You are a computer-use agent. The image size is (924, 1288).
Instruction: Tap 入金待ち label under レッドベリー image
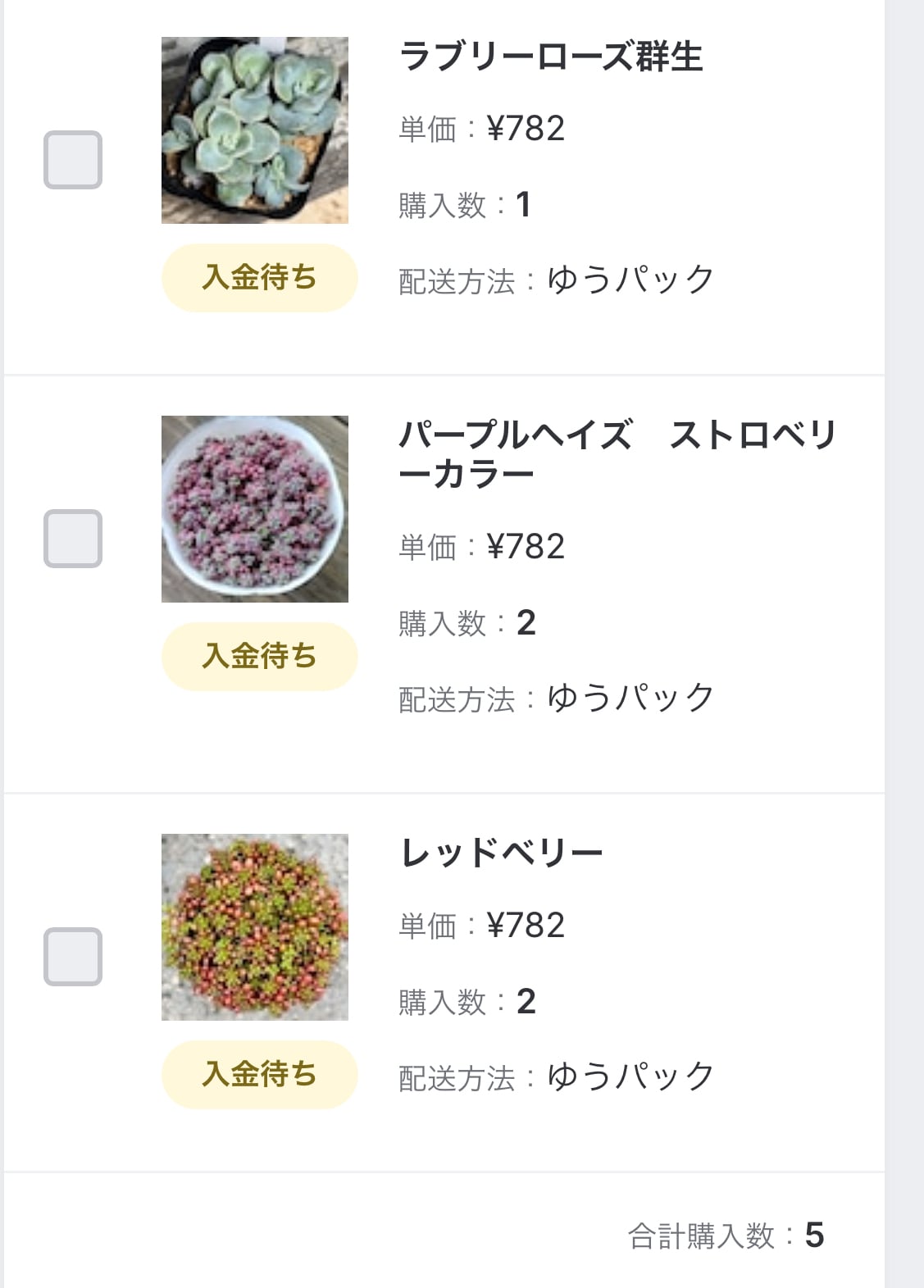coord(259,1075)
